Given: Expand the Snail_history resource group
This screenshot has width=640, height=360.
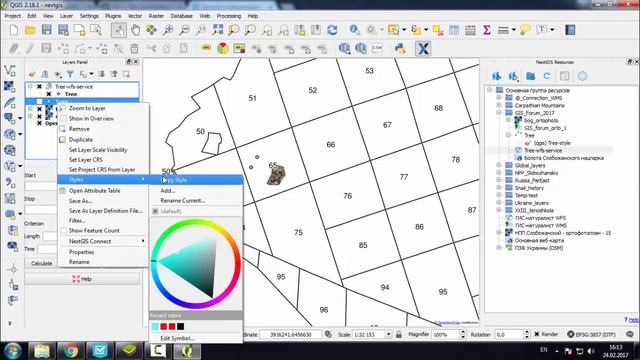Looking at the screenshot, I should [499, 188].
